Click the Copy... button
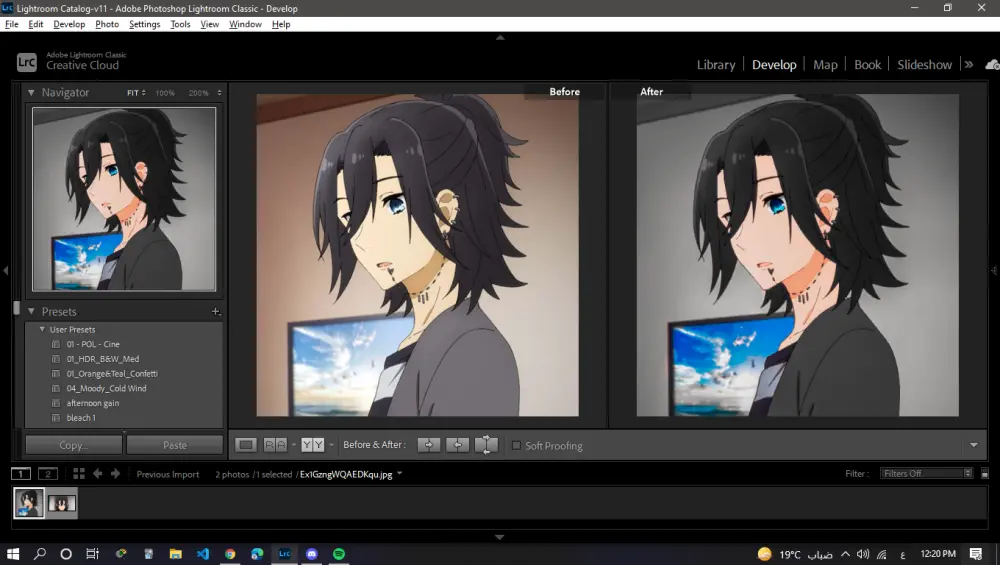Viewport: 1000px width, 565px height. point(73,445)
